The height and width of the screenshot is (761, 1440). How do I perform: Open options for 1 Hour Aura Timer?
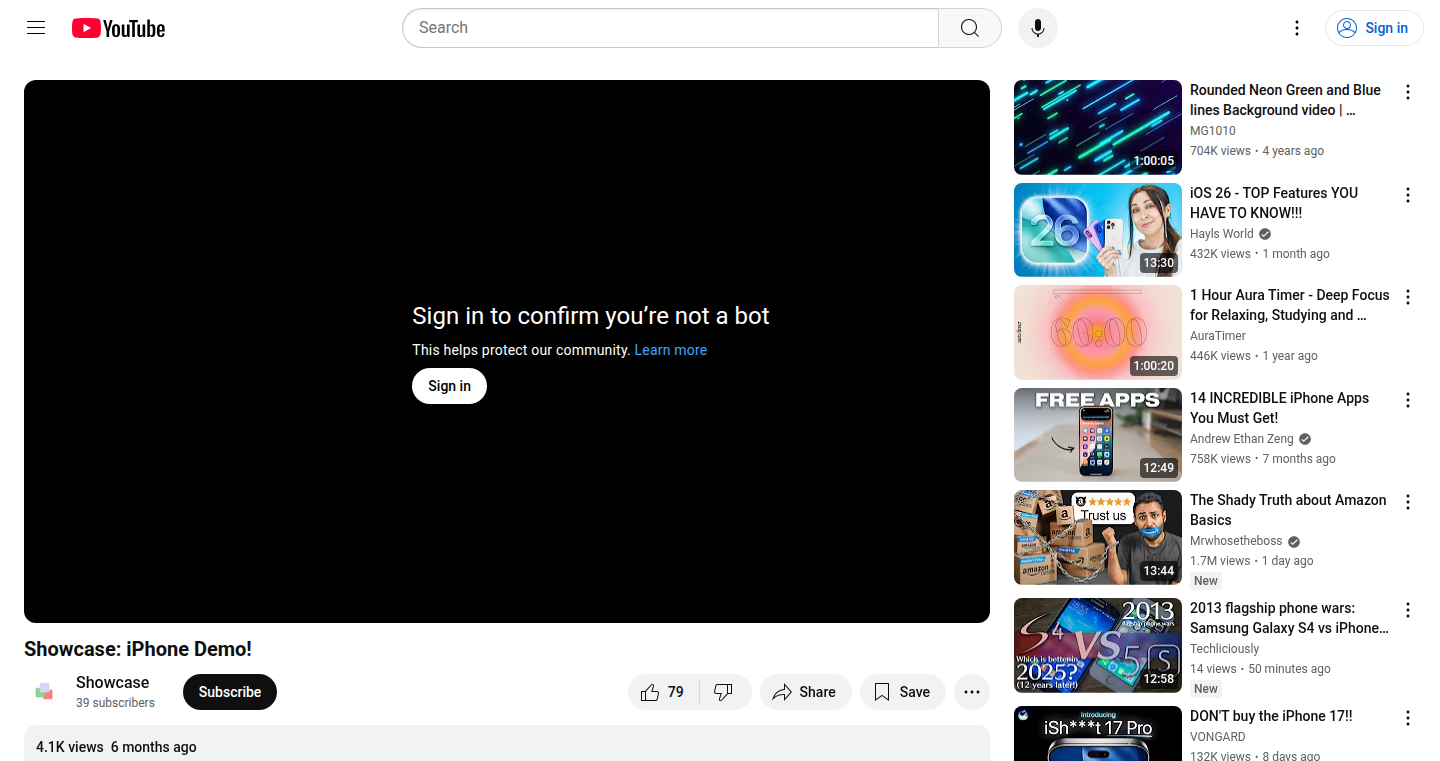tap(1408, 297)
